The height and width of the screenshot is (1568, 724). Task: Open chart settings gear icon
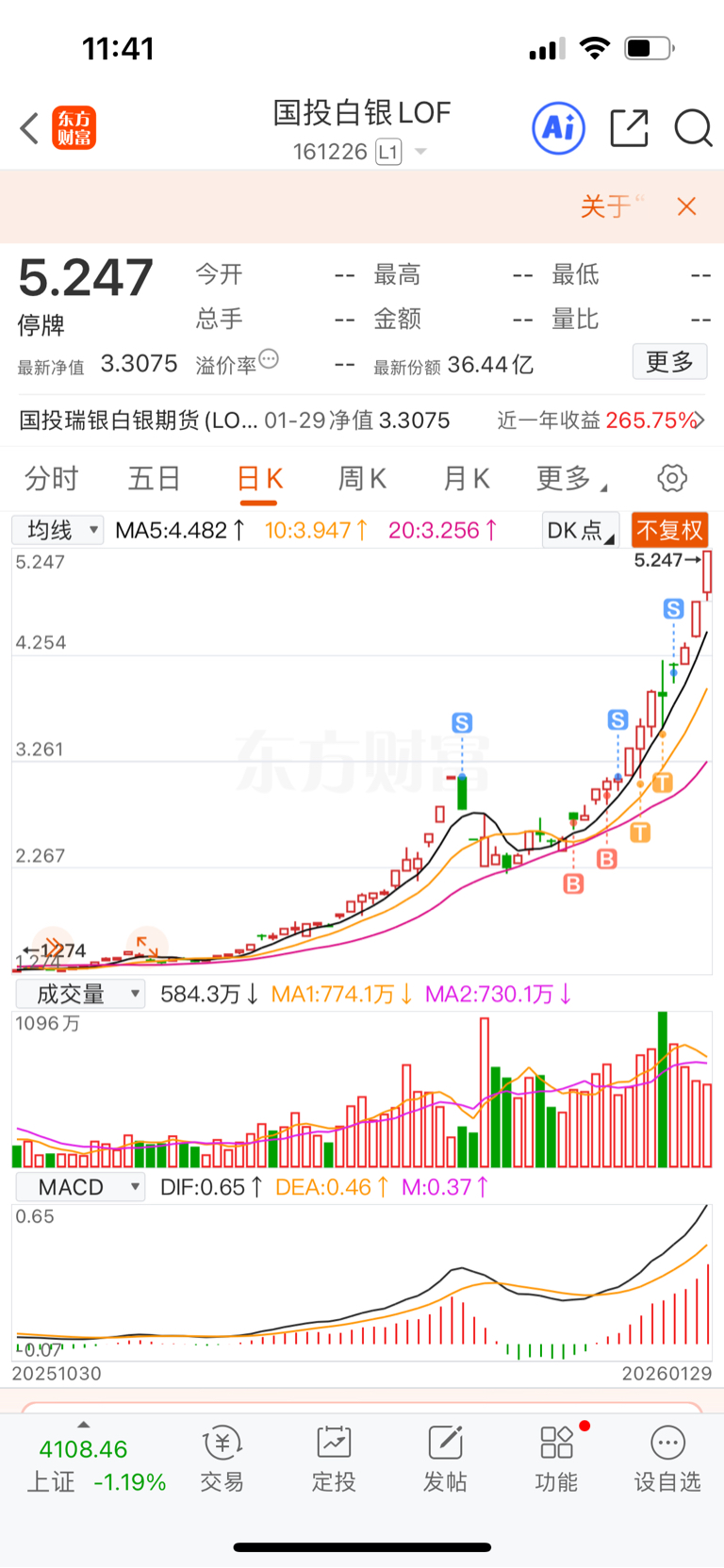(672, 478)
